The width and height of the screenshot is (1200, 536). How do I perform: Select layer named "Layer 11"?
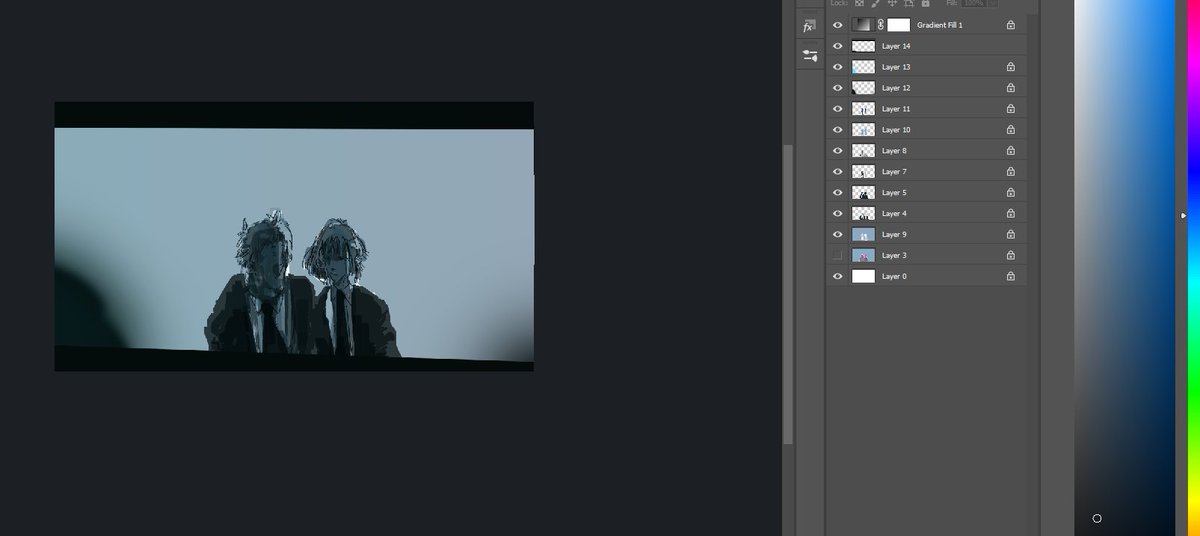(x=896, y=109)
